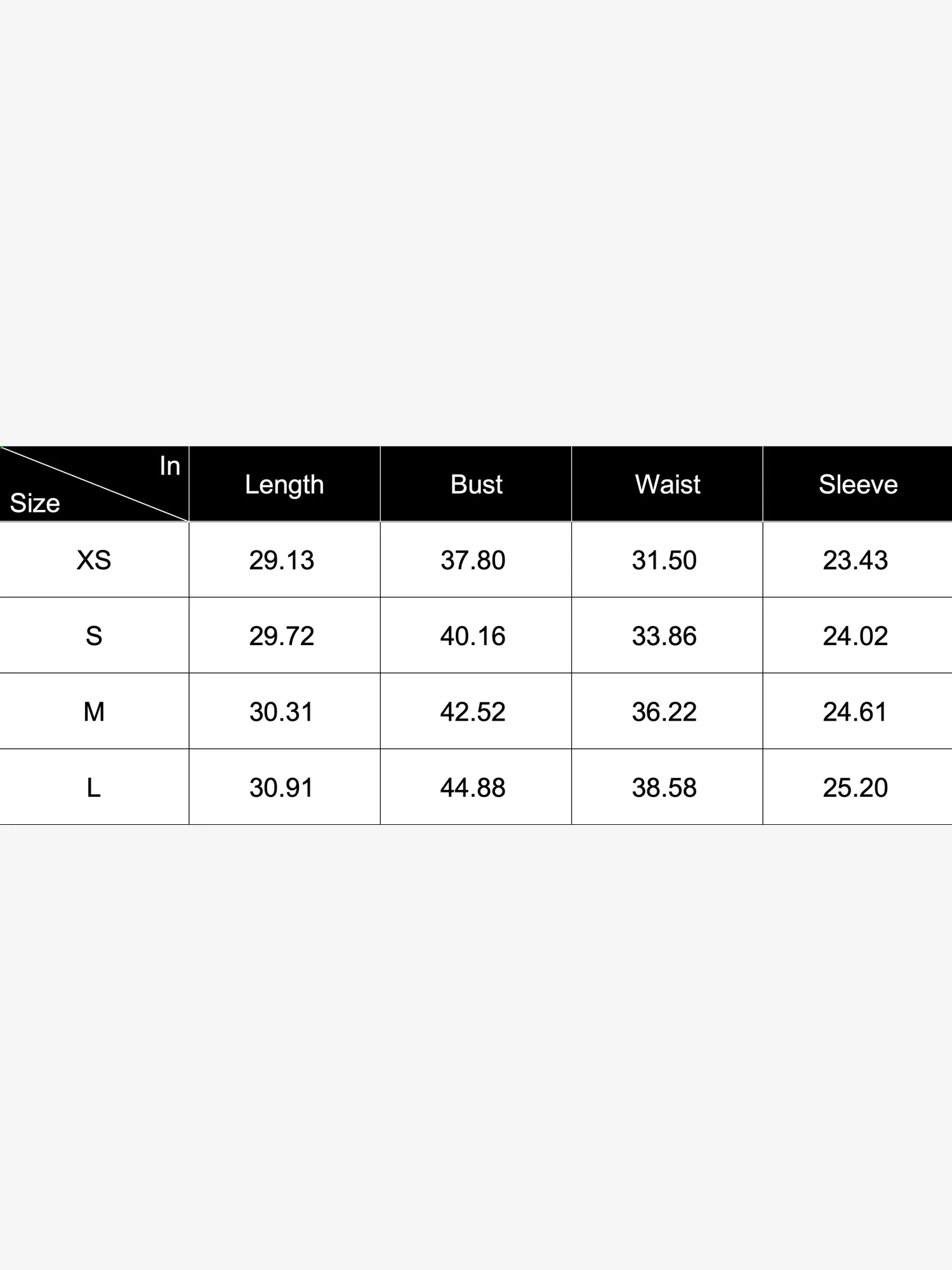Click the XS sleeve value 23.43
The height and width of the screenshot is (1270, 952).
tap(855, 560)
